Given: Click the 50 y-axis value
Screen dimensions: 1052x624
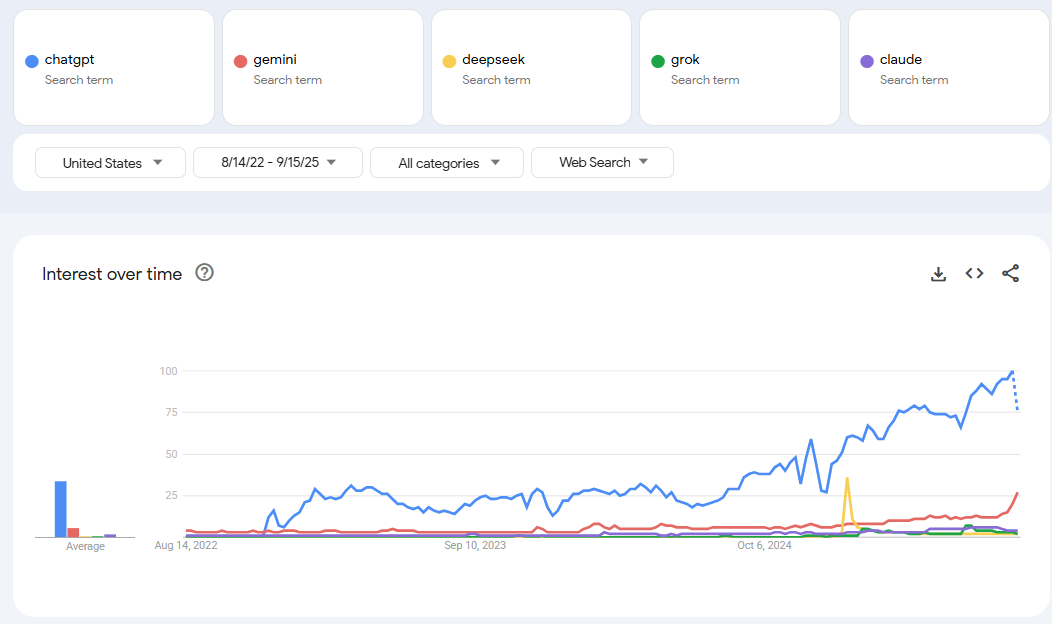Looking at the screenshot, I should pyautogui.click(x=171, y=454).
